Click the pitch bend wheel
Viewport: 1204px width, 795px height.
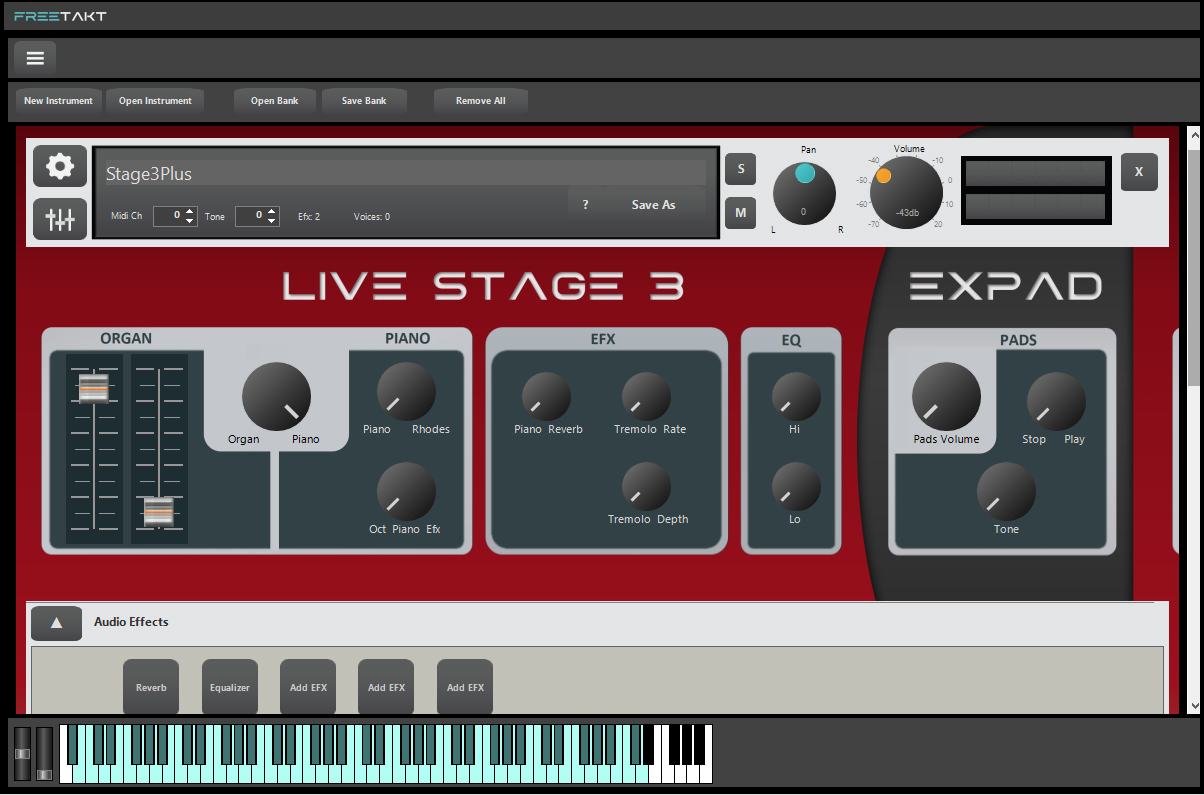[22, 754]
